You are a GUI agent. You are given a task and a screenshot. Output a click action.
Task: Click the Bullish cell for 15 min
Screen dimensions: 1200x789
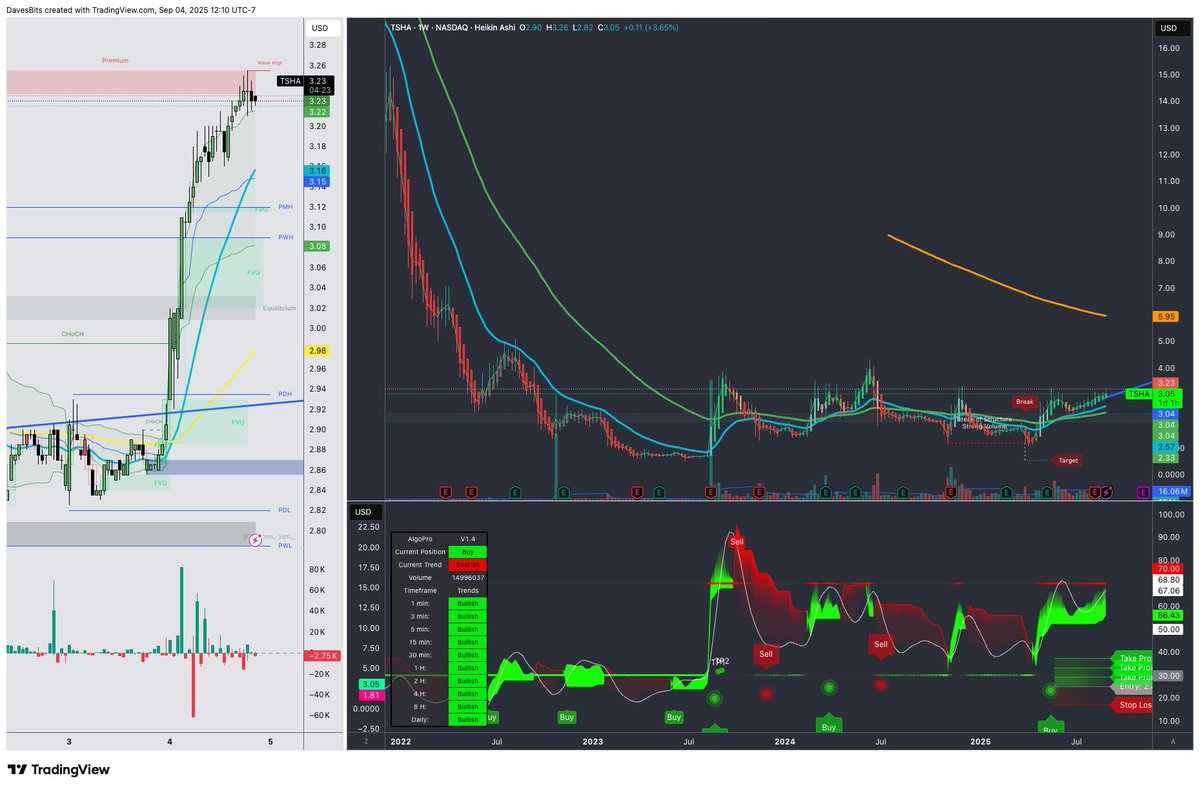pyautogui.click(x=468, y=642)
